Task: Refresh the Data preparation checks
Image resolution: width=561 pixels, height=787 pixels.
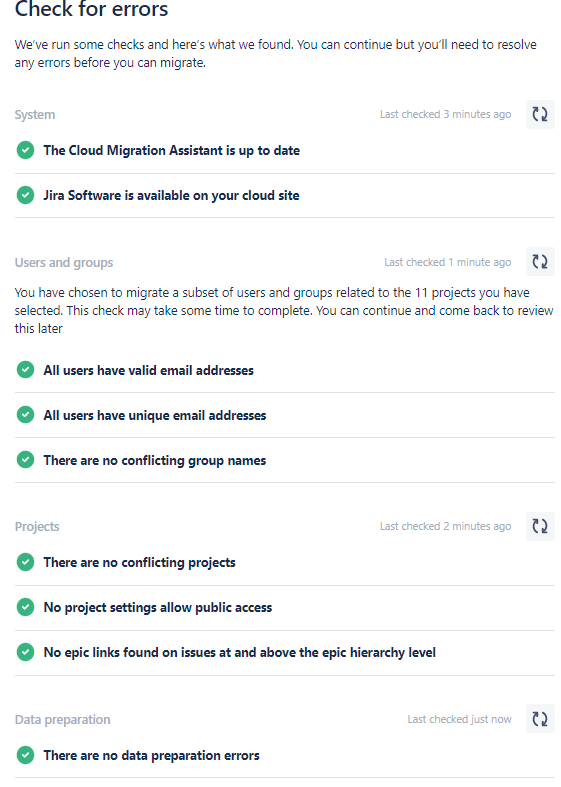Action: pyautogui.click(x=540, y=719)
